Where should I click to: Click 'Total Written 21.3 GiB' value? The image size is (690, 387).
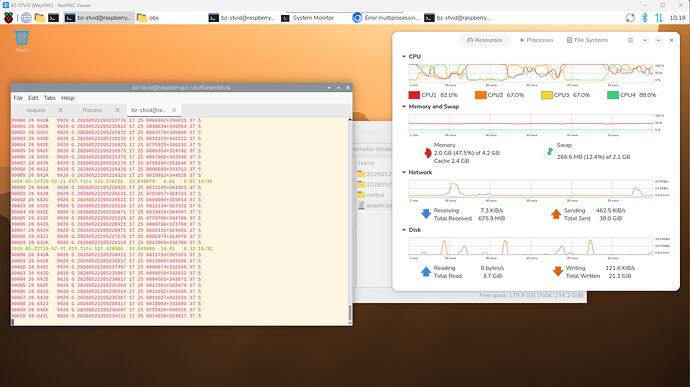pos(620,276)
